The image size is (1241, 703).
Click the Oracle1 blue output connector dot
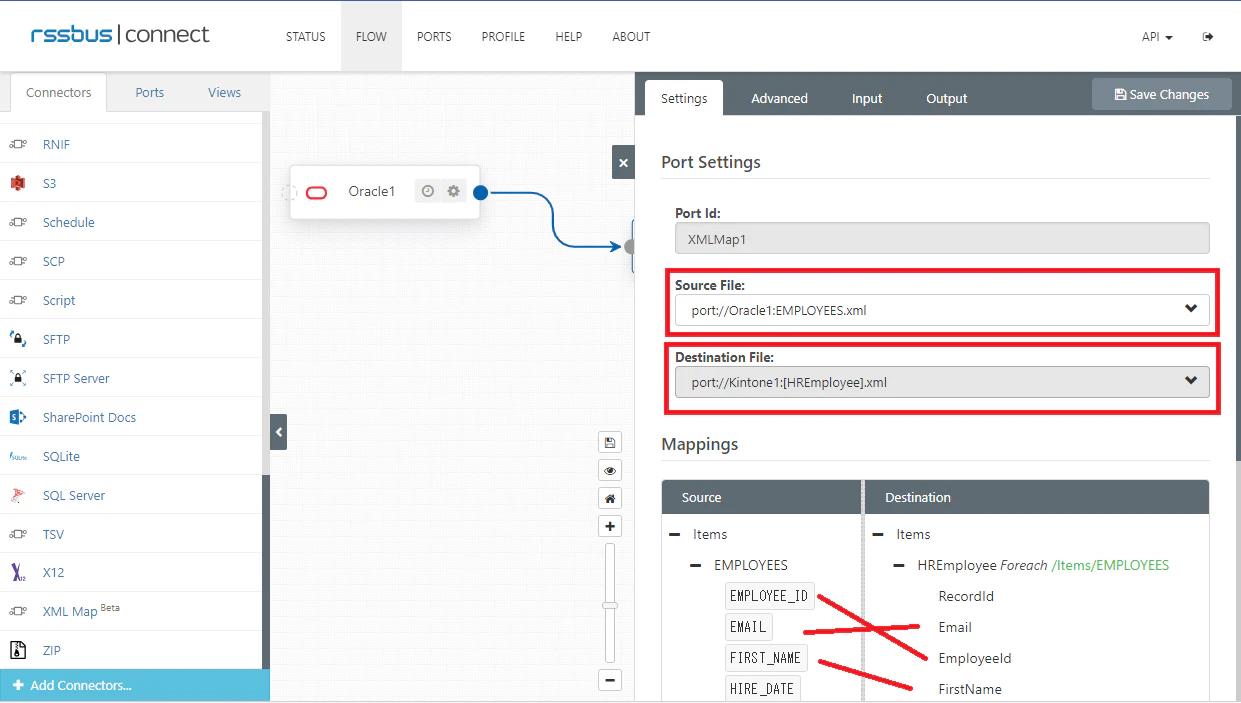coord(480,192)
